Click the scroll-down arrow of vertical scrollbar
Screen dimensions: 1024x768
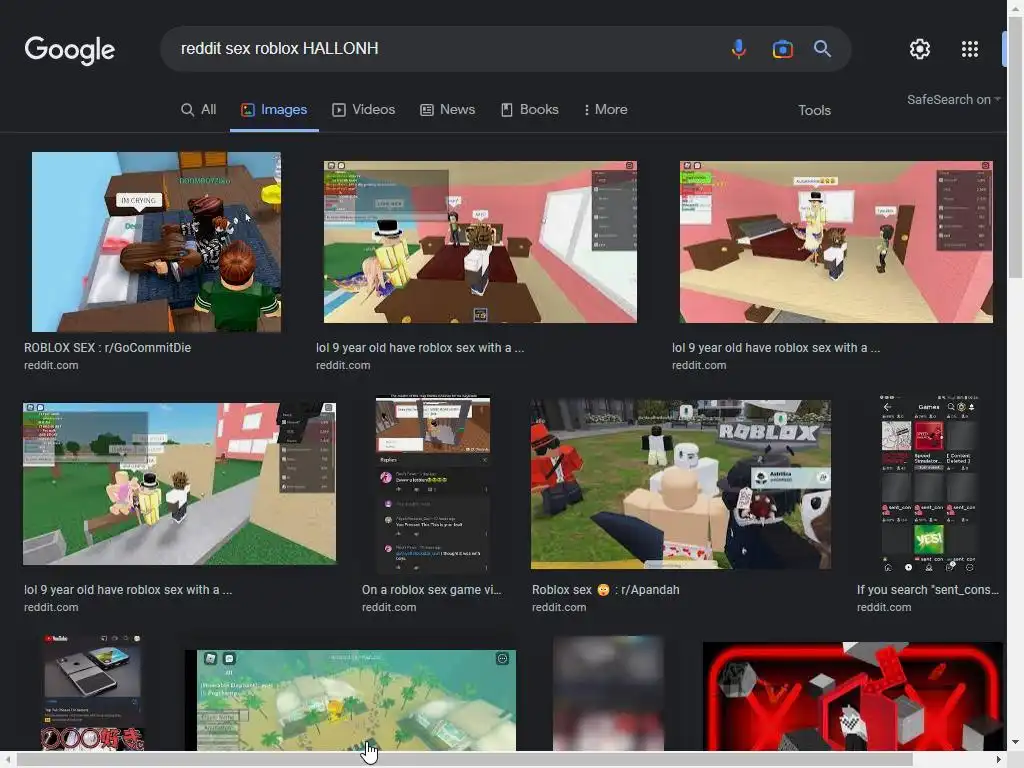click(1016, 743)
